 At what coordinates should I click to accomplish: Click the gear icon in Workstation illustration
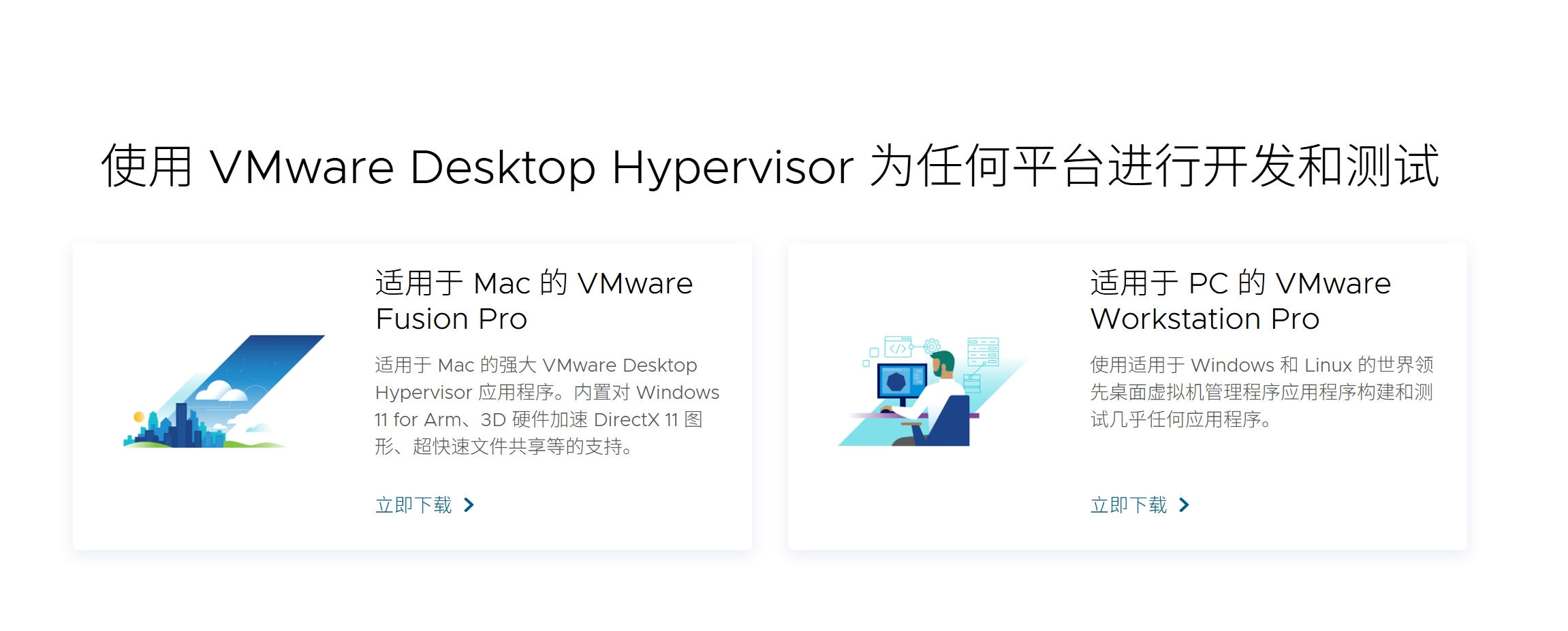pos(932,346)
